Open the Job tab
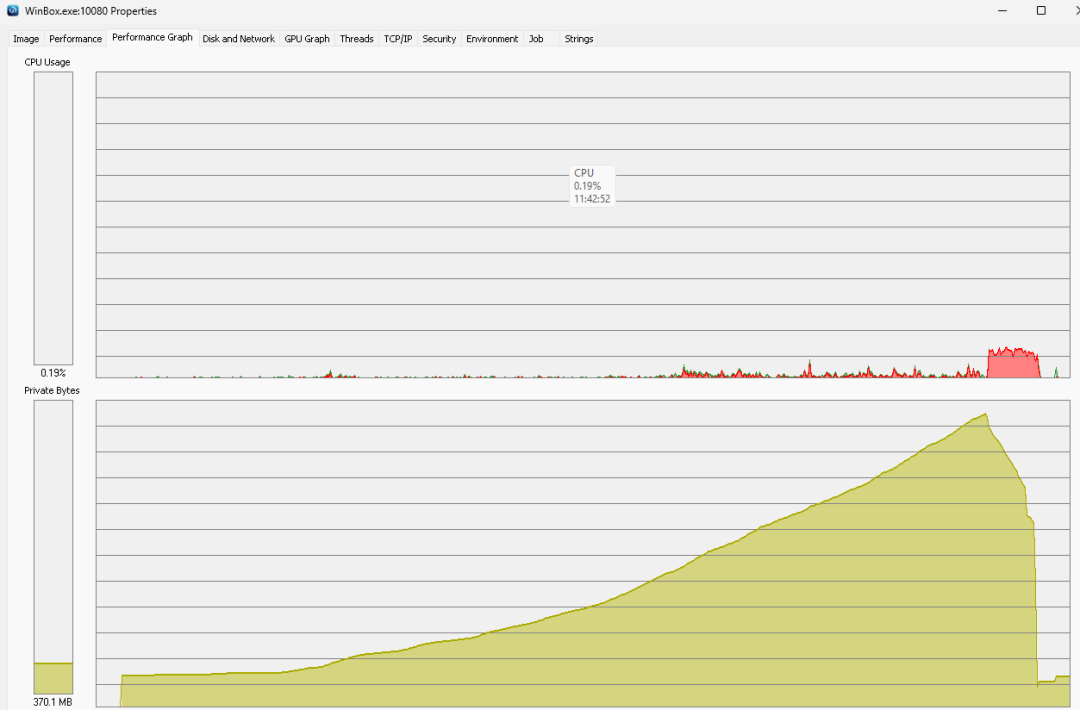This screenshot has width=1080, height=710. (537, 39)
